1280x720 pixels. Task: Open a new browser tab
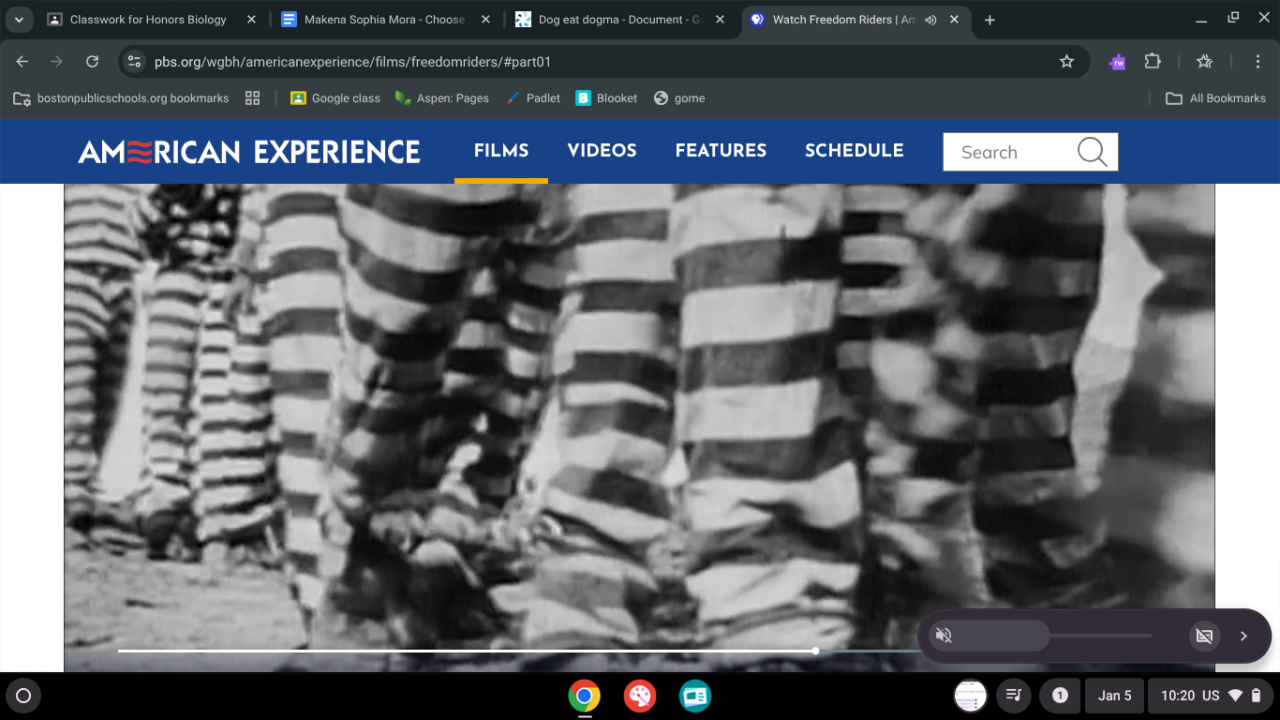coord(989,20)
